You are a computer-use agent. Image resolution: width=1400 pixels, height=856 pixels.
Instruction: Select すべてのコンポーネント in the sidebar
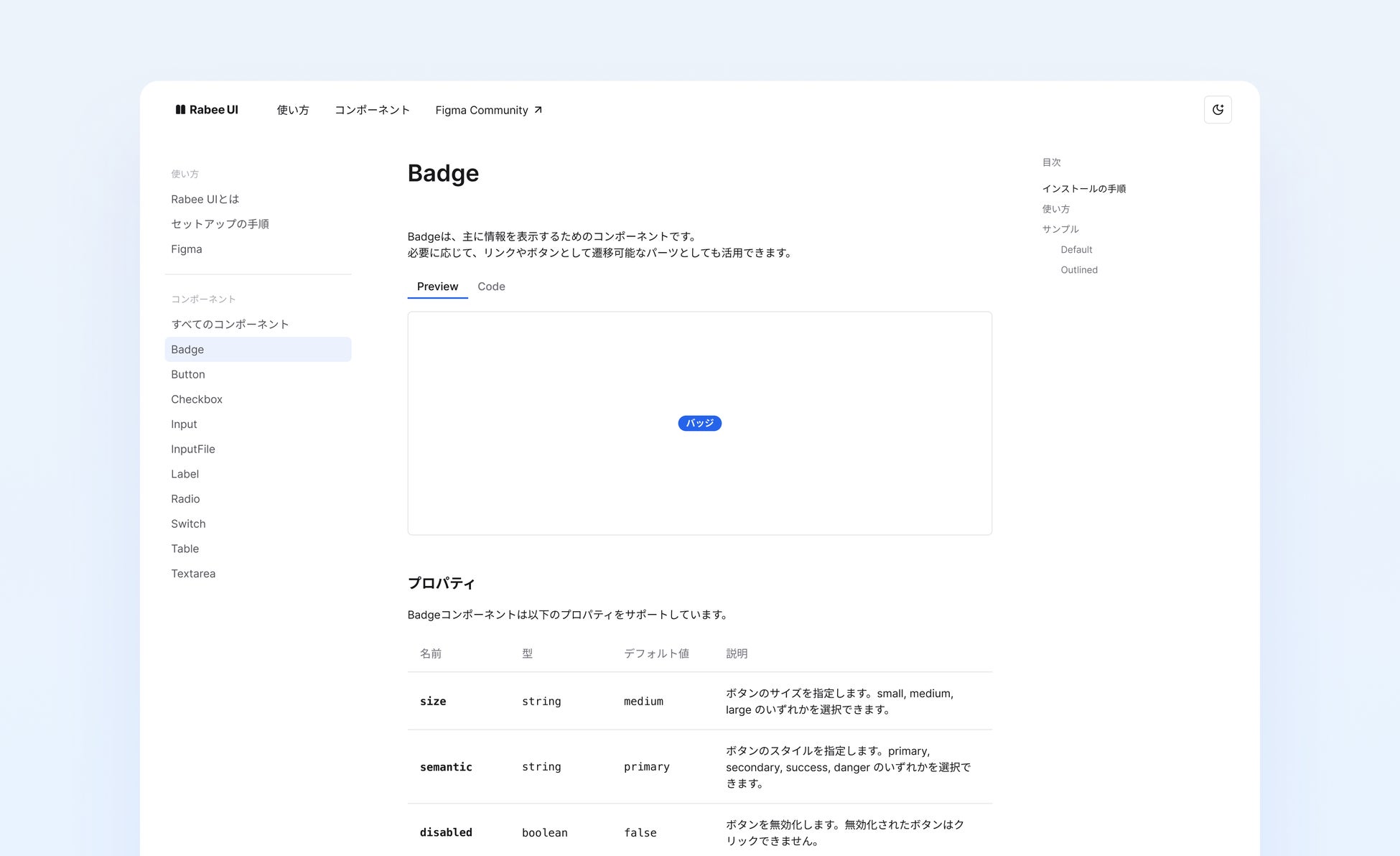pos(230,325)
